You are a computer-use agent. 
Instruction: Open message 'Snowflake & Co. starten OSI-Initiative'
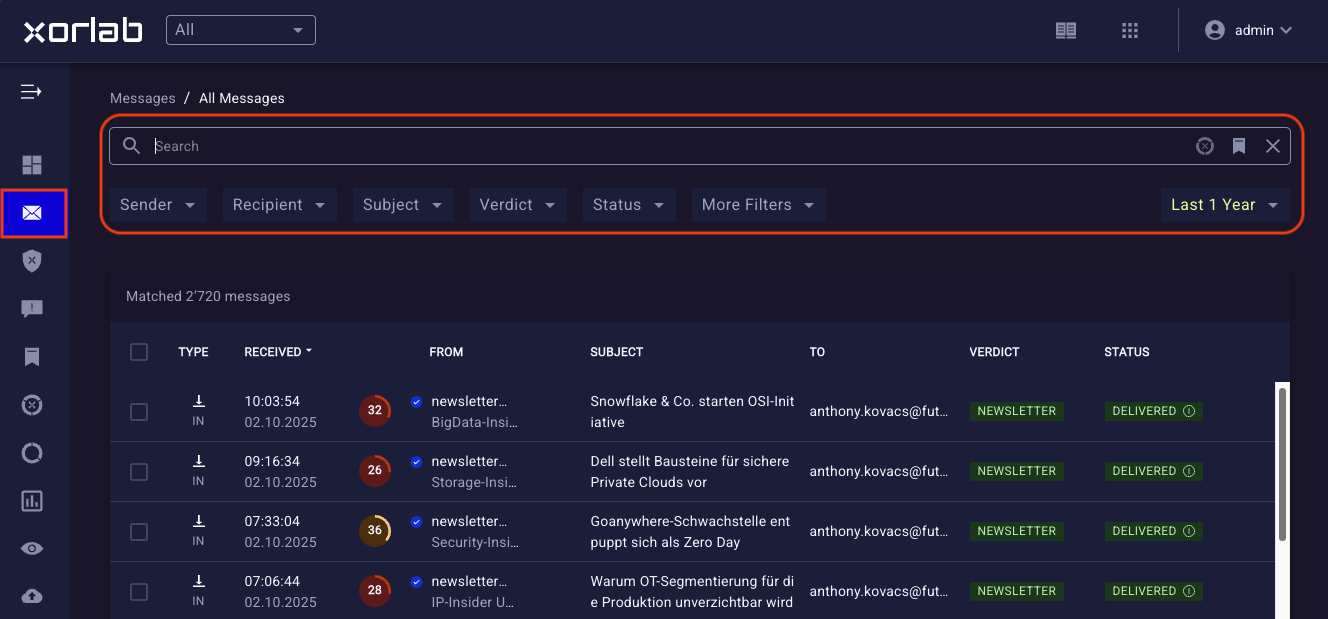692,412
